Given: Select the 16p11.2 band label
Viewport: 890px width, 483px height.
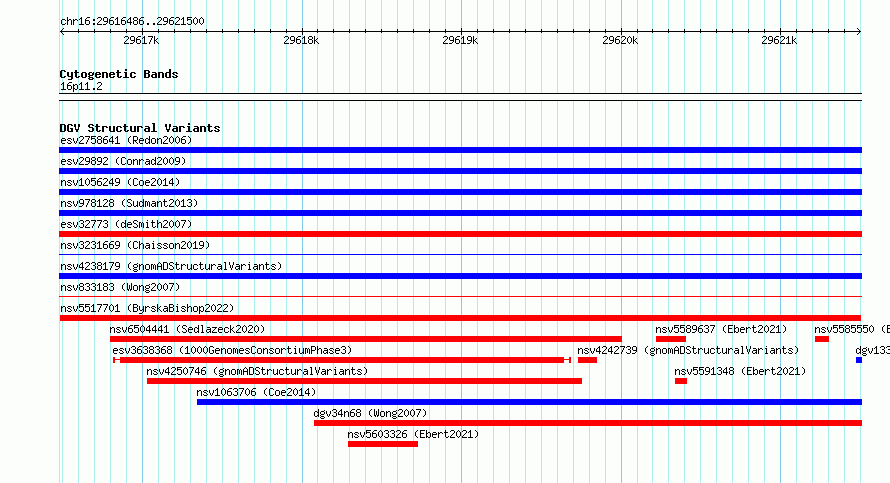Looking at the screenshot, I should point(81,86).
